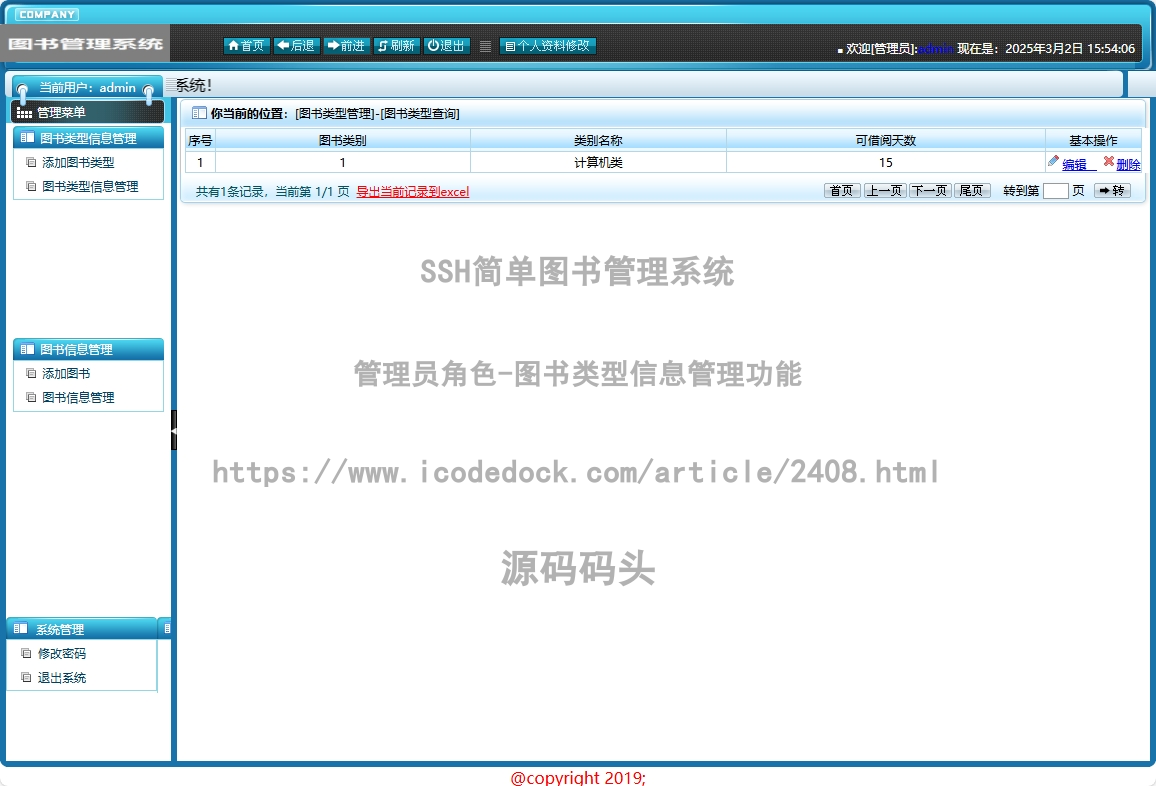Go to next page with 下一页
Viewport: 1156px width, 786px height.
pyautogui.click(x=929, y=191)
